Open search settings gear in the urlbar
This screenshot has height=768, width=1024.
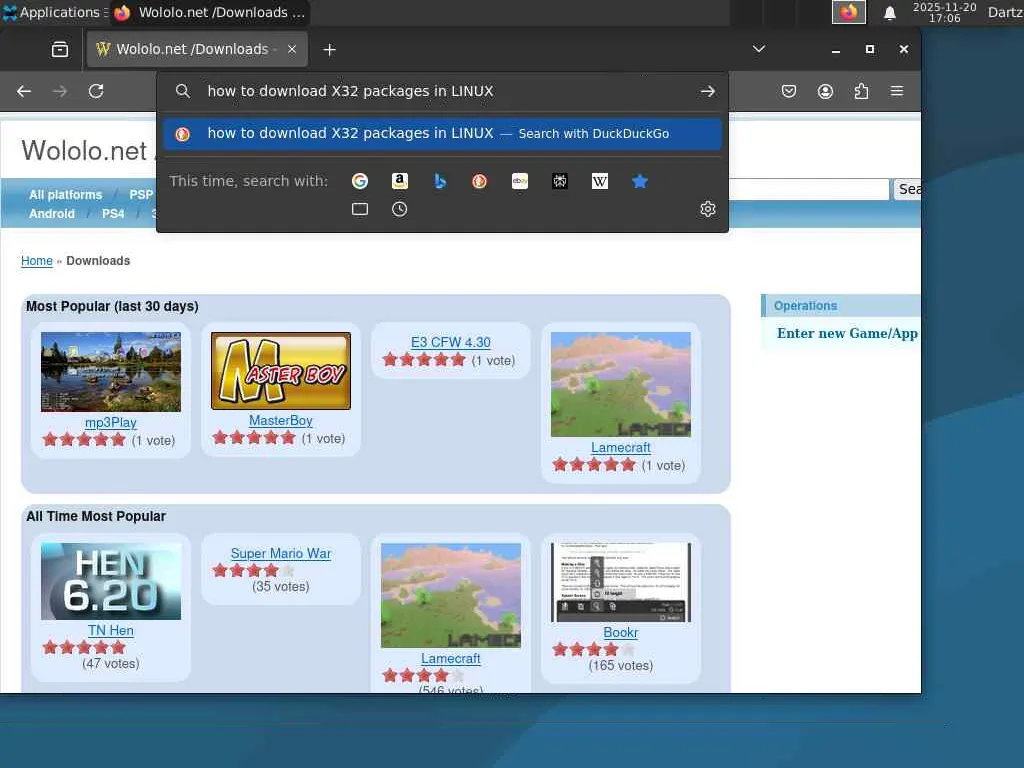click(708, 209)
